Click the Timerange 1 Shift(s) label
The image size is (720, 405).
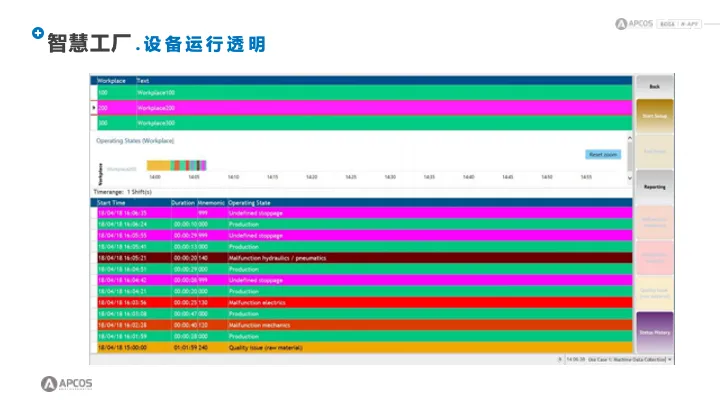[x=123, y=192]
